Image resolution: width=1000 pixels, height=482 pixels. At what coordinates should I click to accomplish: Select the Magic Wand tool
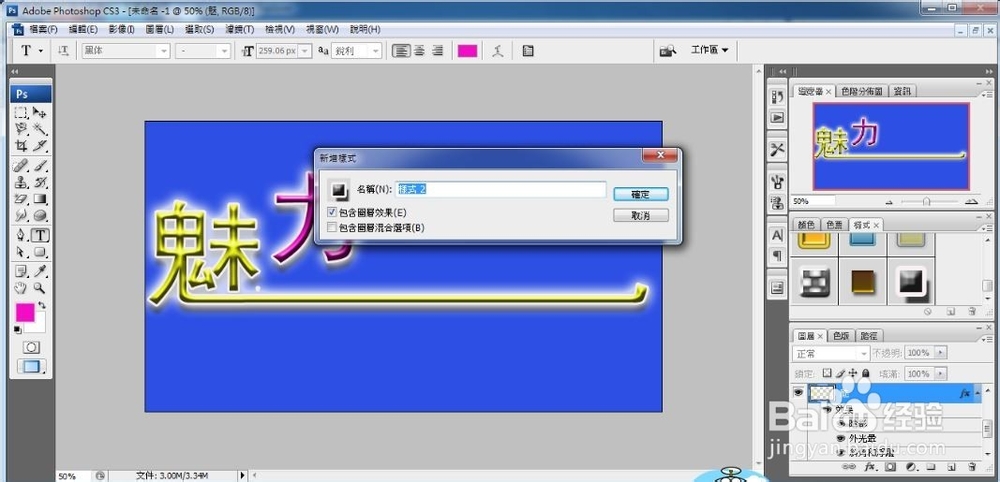(40, 129)
